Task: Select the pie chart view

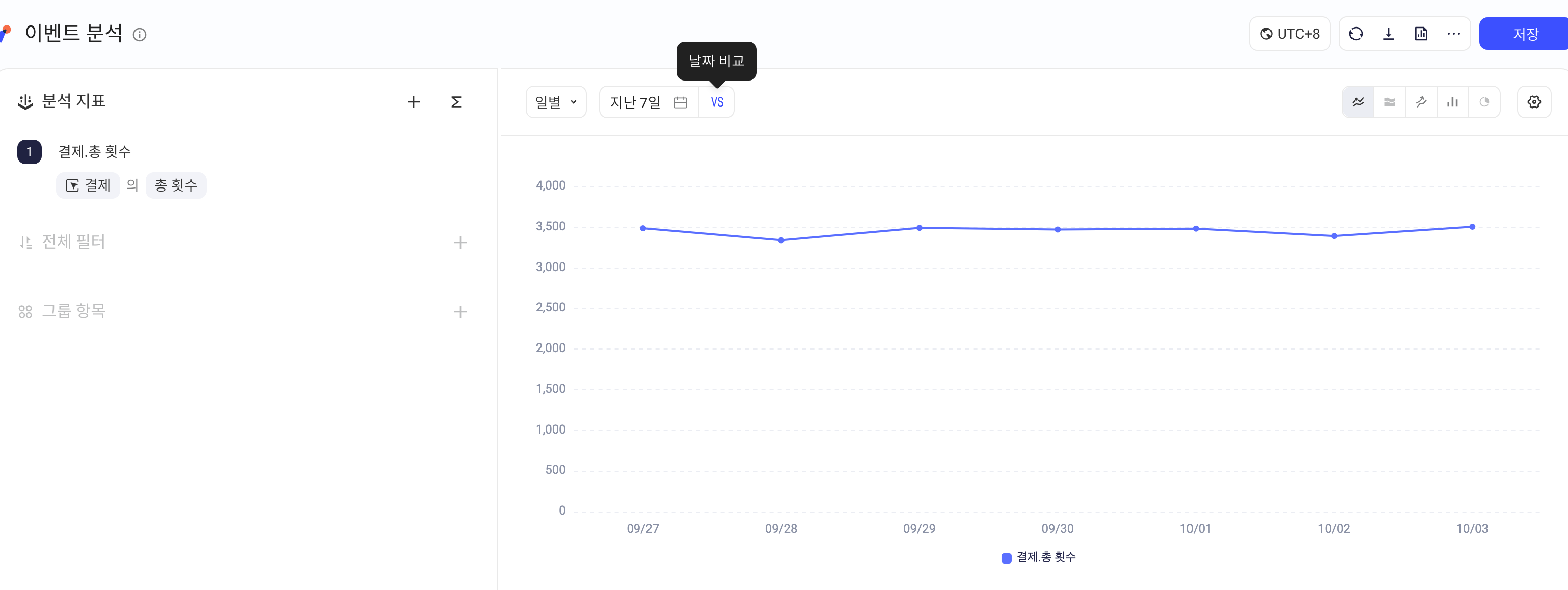Action: 1484,102
